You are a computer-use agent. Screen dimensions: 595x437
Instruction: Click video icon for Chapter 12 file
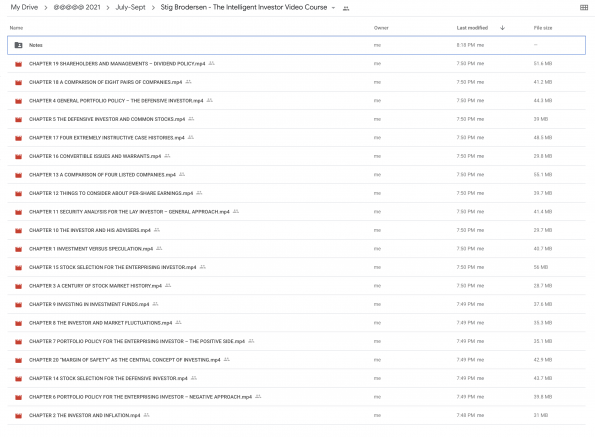click(18, 193)
